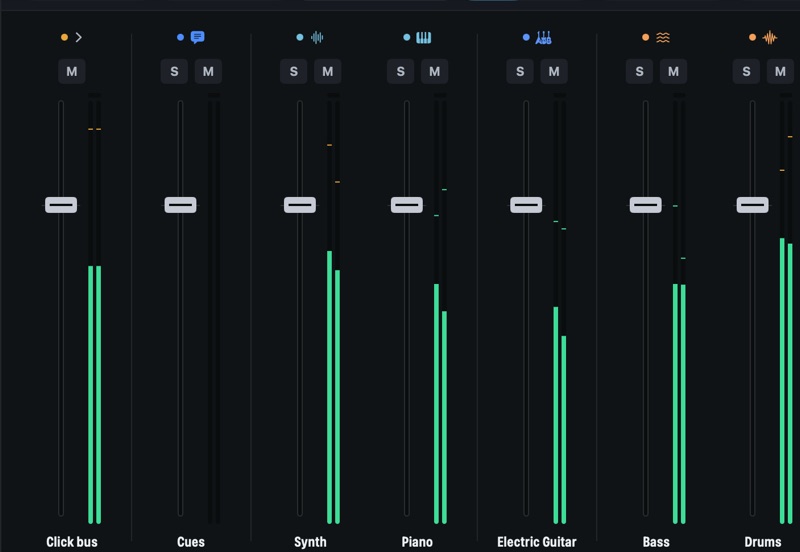Click the orange dot on Click bus channel
The image size is (800, 552).
pos(64,37)
